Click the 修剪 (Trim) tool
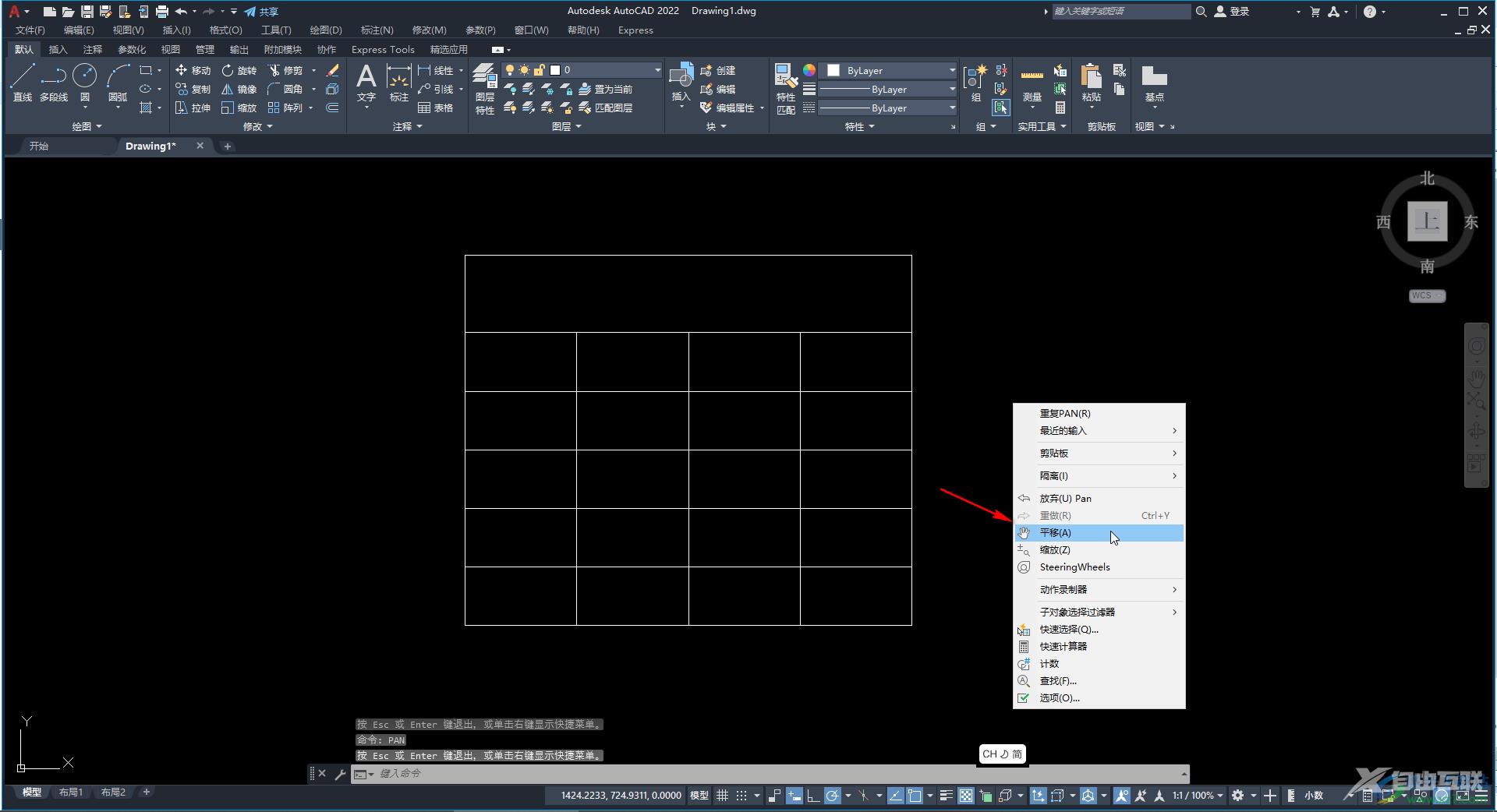Screen dimensions: 1497x812 click(285, 70)
